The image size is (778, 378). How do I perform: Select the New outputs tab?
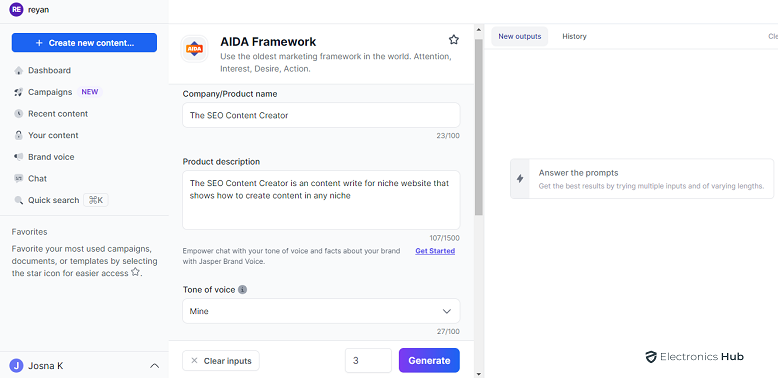(x=519, y=36)
